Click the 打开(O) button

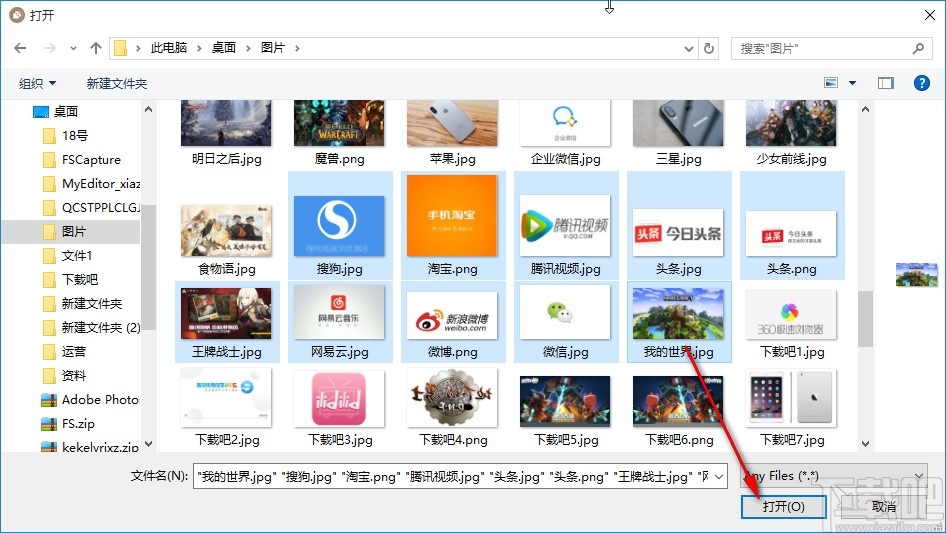(783, 507)
